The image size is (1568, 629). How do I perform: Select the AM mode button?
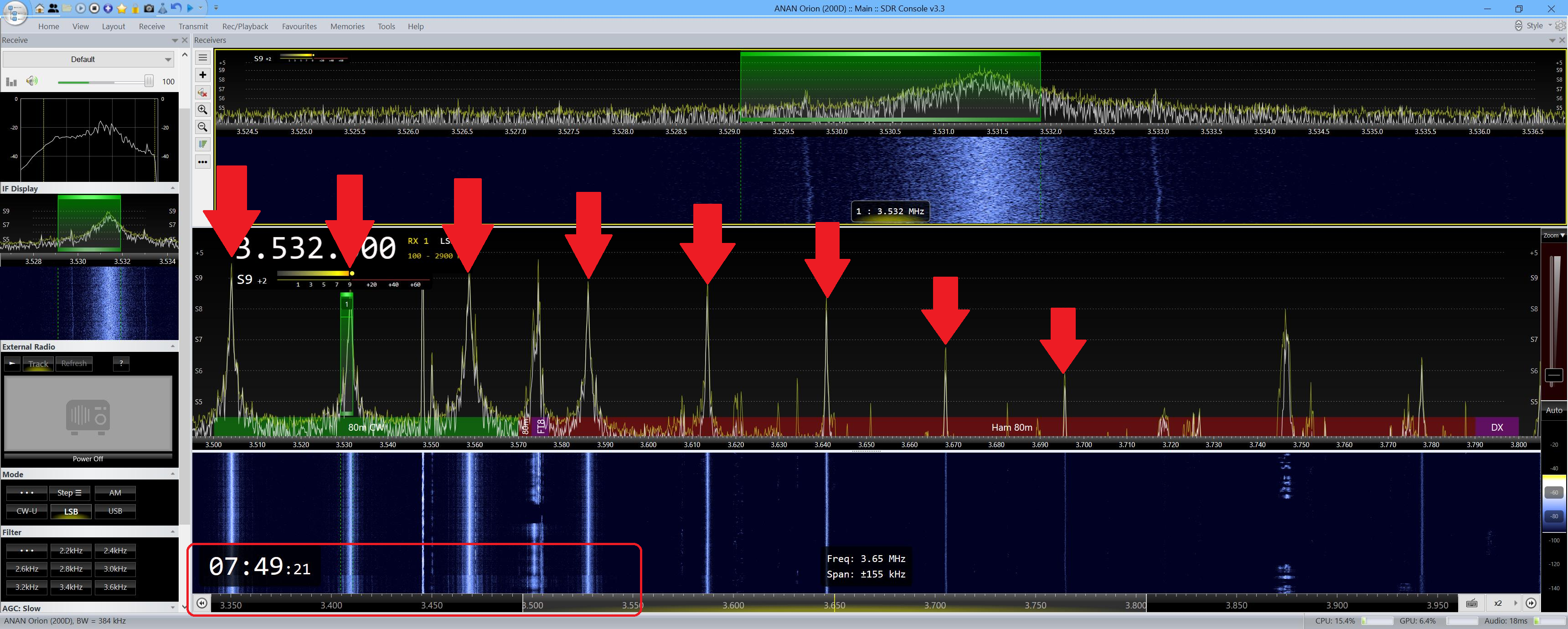(x=115, y=493)
